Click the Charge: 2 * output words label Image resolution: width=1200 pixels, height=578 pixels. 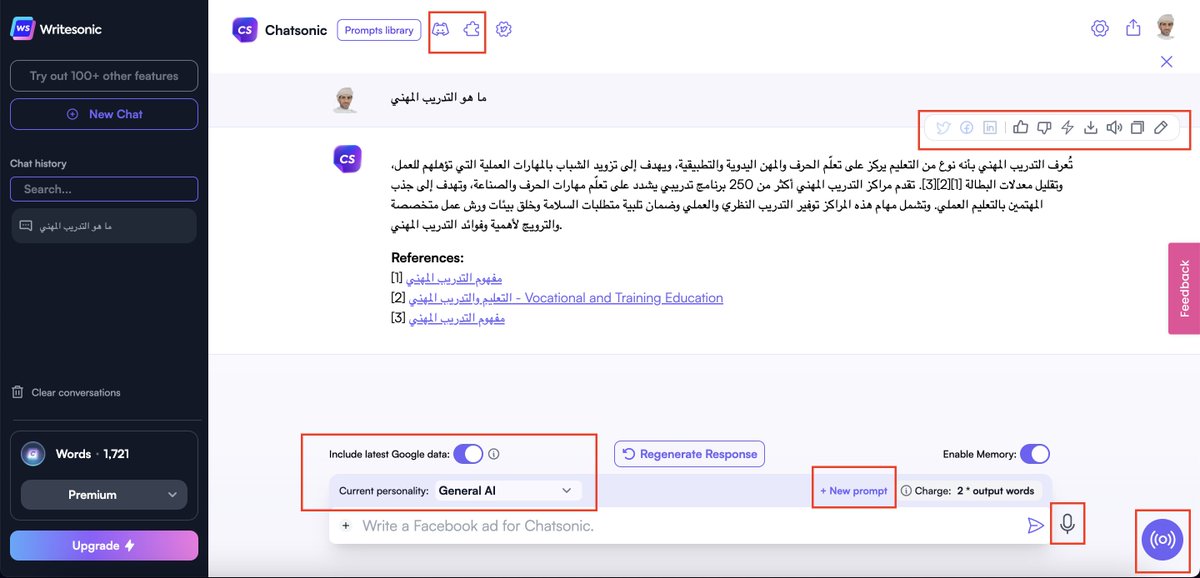click(x=975, y=491)
